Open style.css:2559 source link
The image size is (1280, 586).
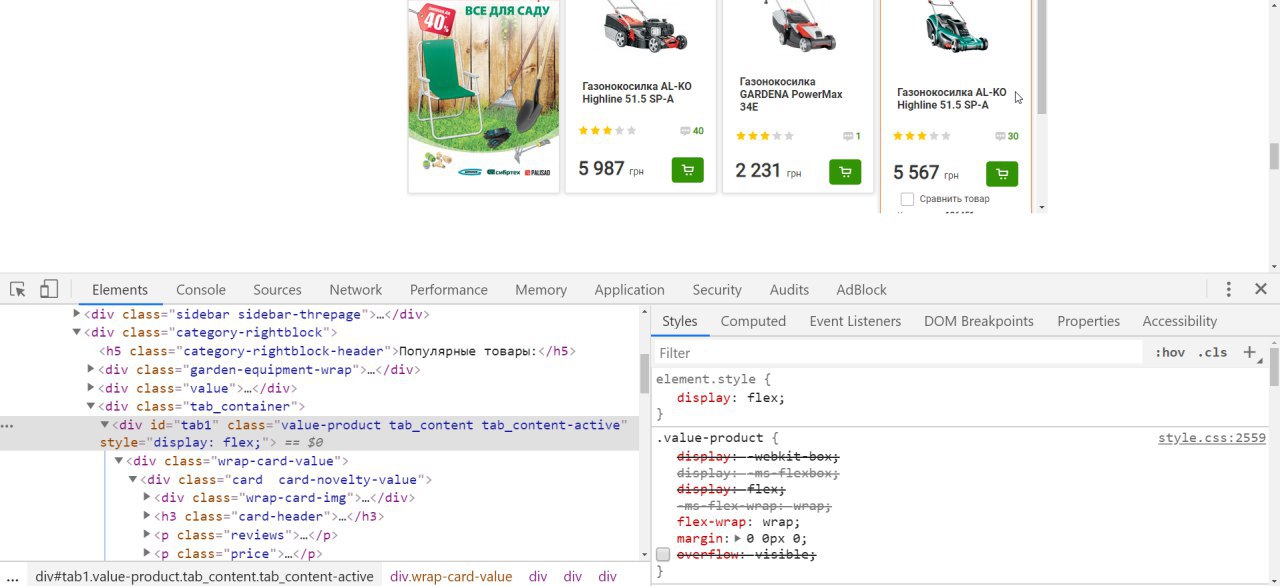point(1212,438)
